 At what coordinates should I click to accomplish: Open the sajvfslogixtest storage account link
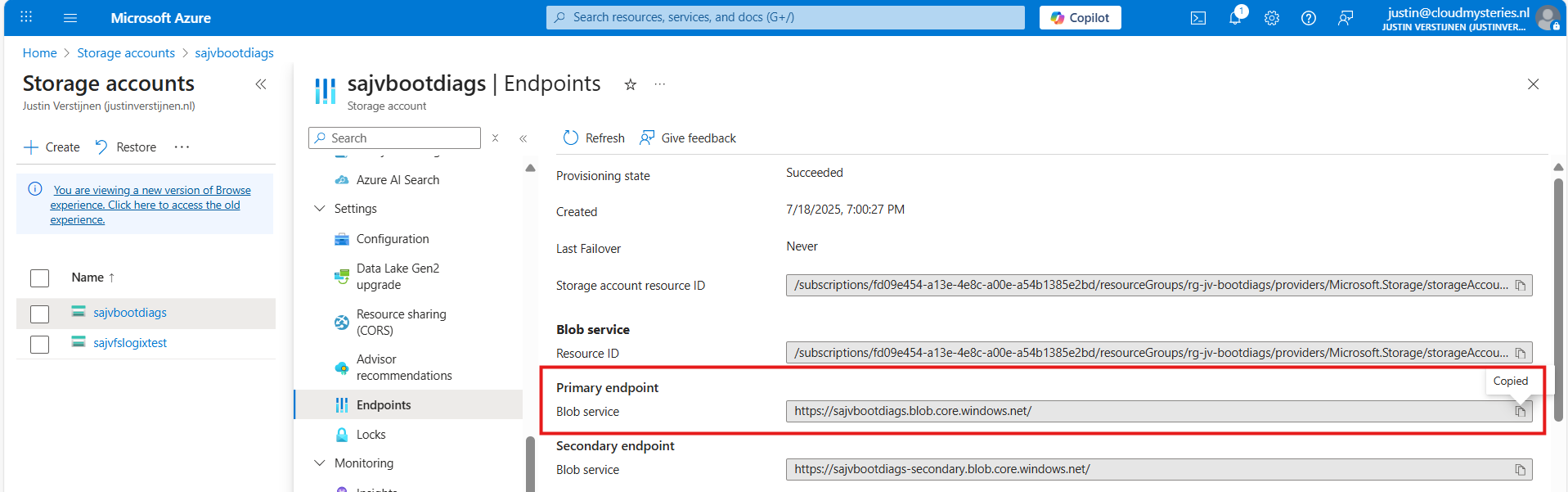[x=130, y=343]
